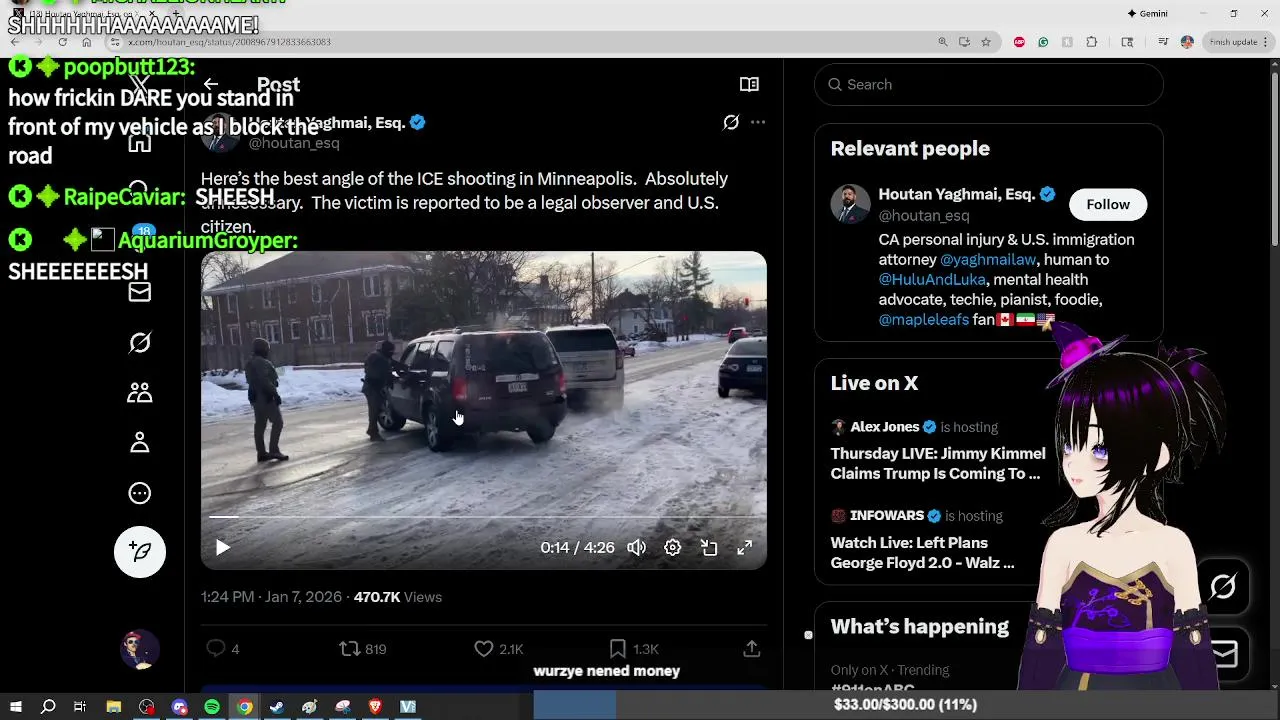Play the video in the post
The width and height of the screenshot is (1280, 720).
222,548
